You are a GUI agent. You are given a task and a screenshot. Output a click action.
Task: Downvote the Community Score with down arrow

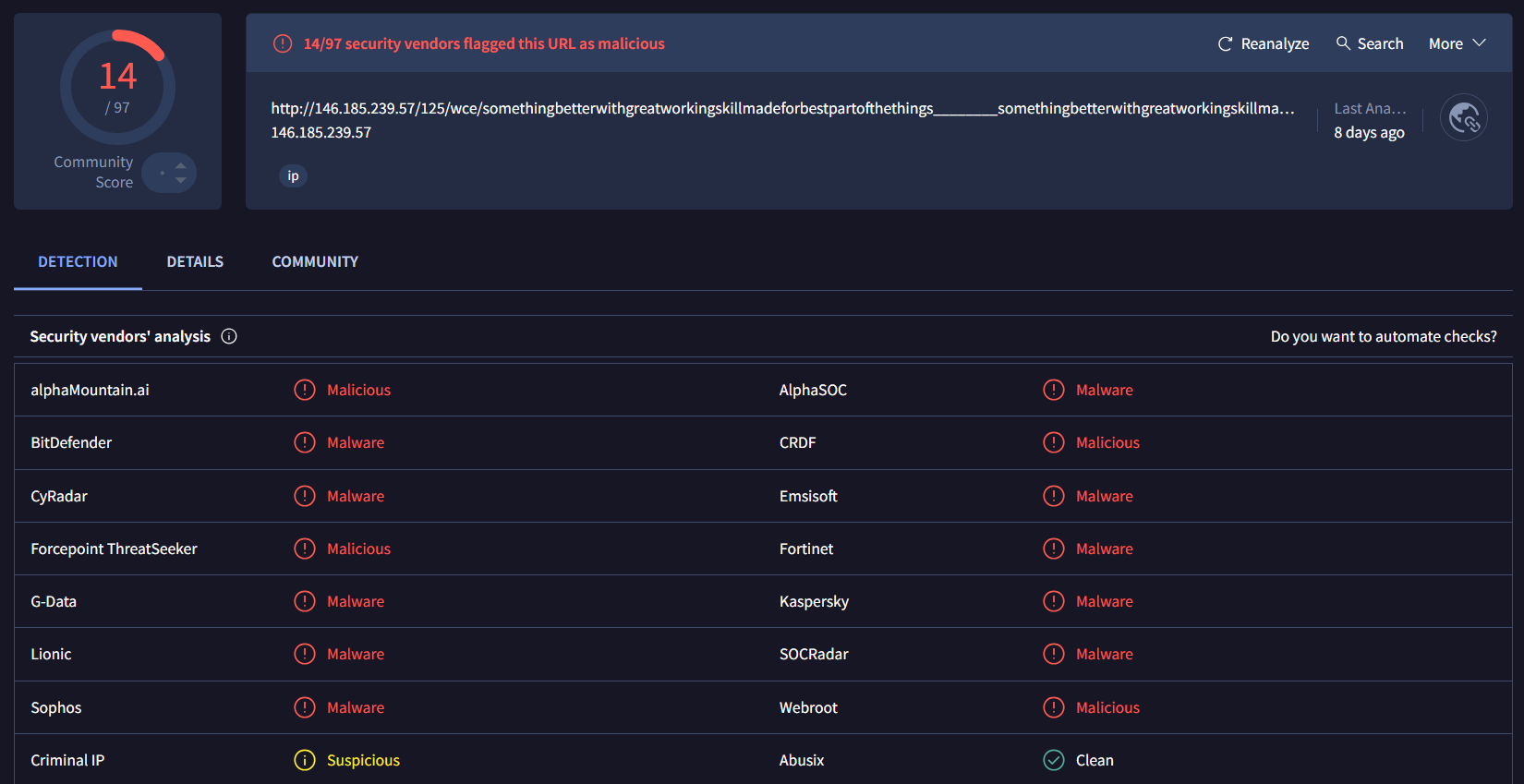click(x=181, y=181)
